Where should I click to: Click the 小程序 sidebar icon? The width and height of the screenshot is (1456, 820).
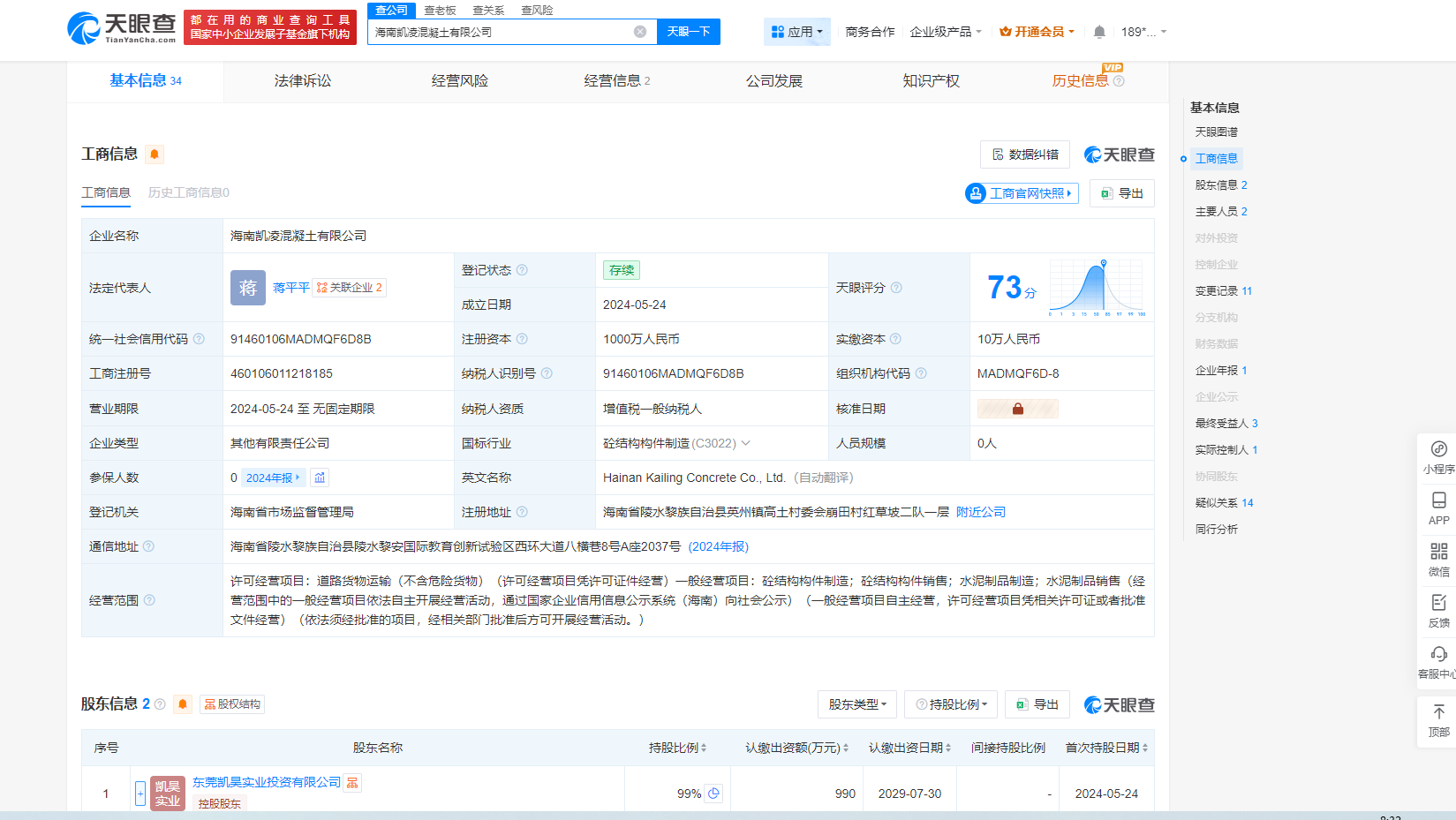pyautogui.click(x=1438, y=450)
